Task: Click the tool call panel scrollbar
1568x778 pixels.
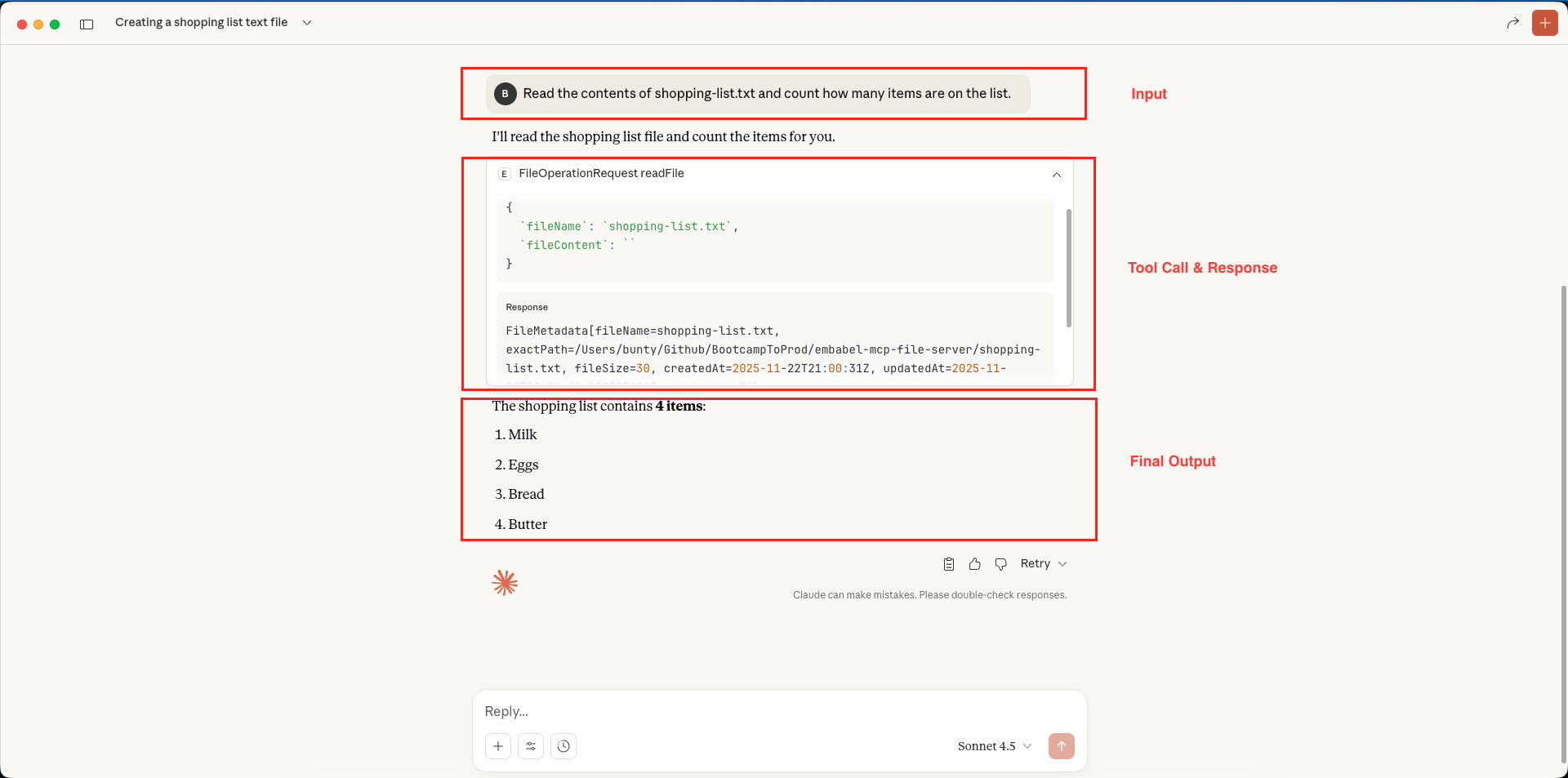Action: (1068, 268)
